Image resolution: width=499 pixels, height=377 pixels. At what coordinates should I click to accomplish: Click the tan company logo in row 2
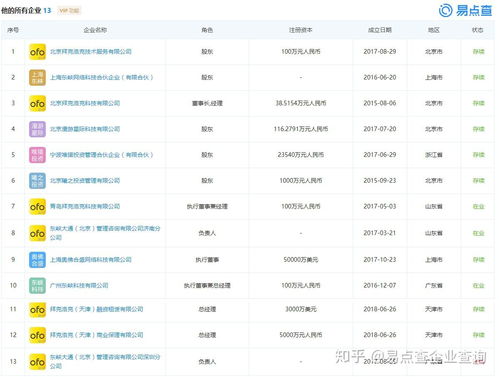[37, 77]
